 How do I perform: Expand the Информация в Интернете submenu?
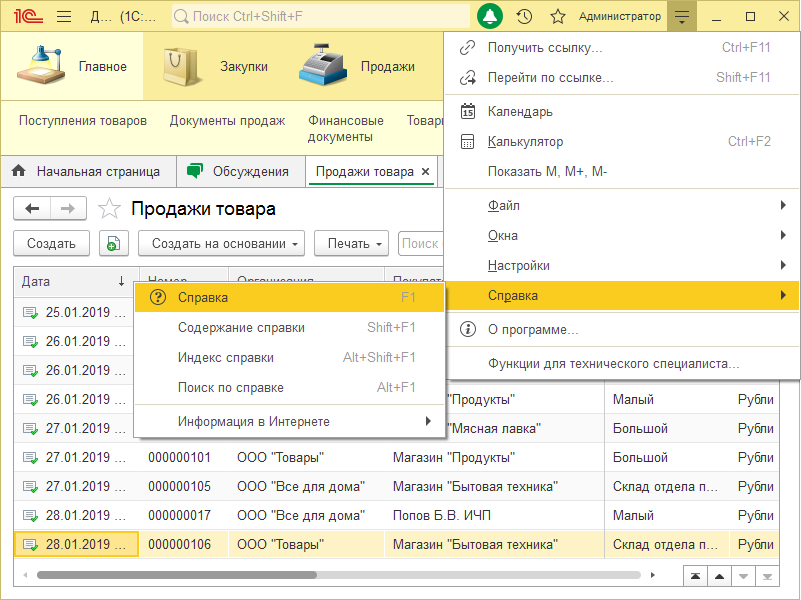(x=290, y=421)
